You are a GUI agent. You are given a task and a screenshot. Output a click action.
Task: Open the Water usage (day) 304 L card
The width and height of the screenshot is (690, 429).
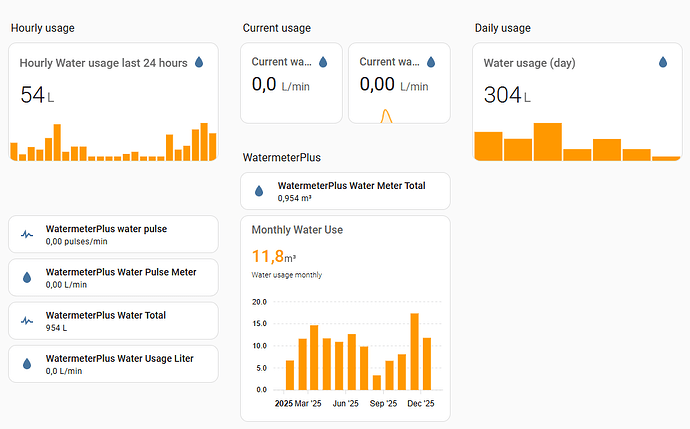point(530,63)
